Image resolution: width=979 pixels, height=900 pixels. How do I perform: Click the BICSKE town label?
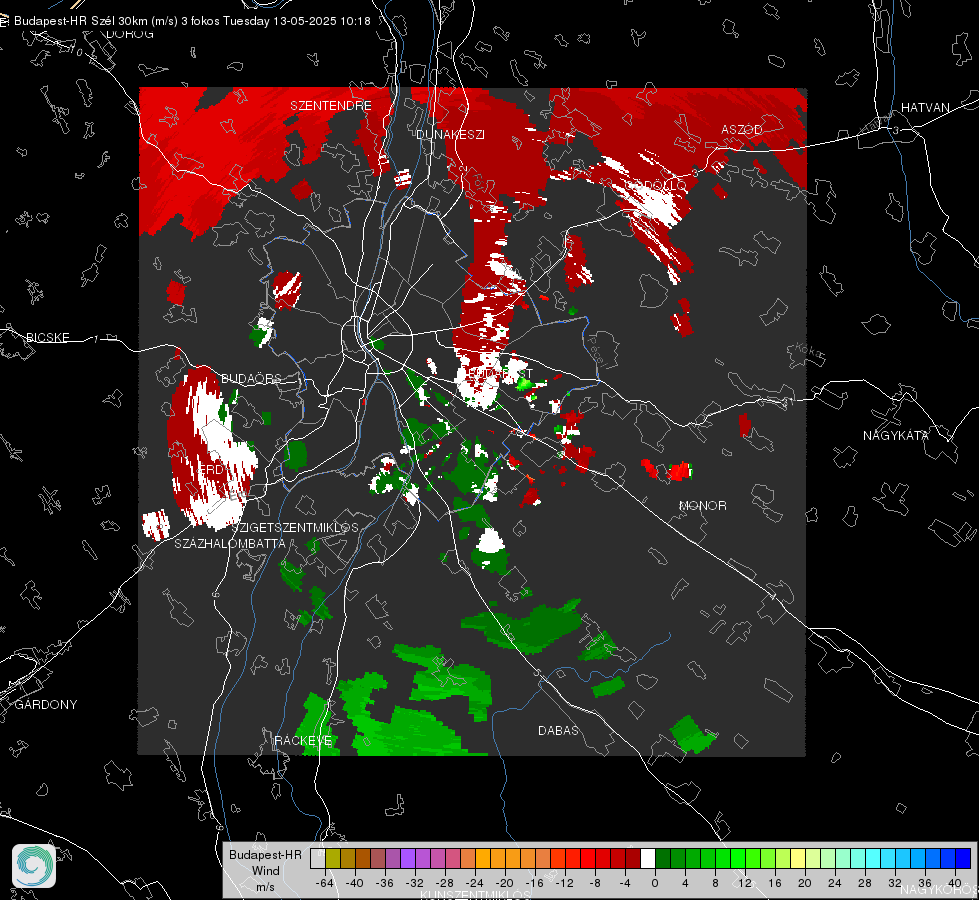(x=47, y=337)
